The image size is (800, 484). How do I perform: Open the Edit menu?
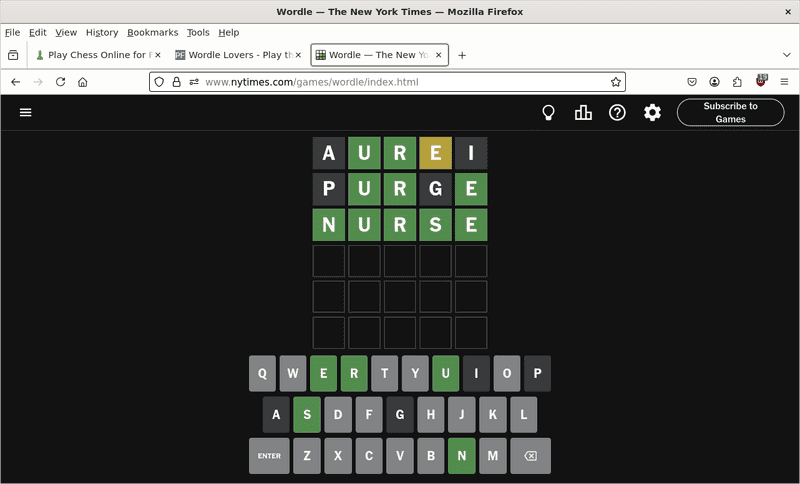37,33
